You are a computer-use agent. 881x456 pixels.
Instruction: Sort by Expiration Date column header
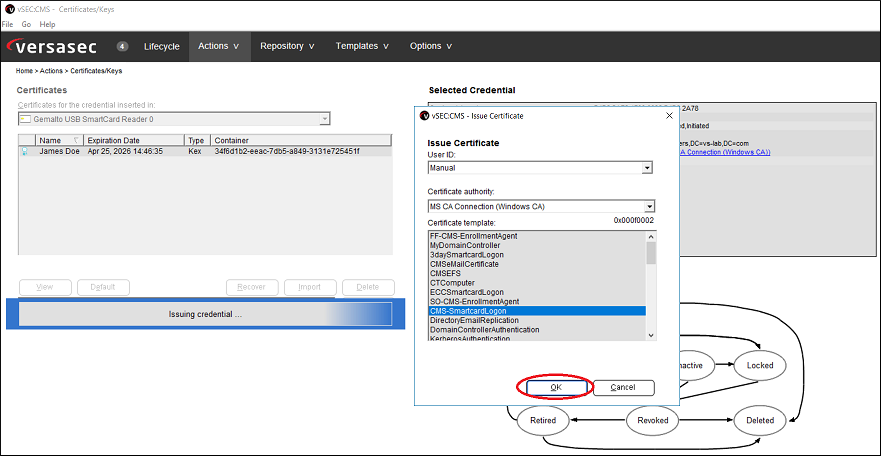(x=134, y=140)
